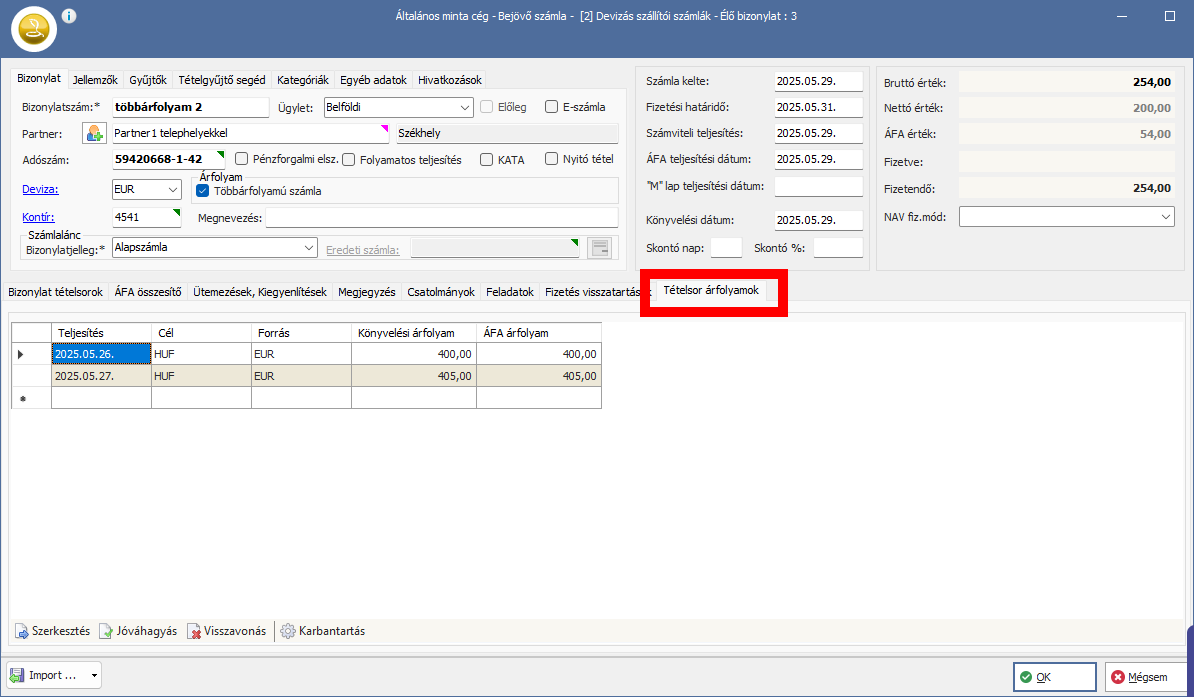Enable the E-számla checkbox
This screenshot has height=697, width=1194.
(x=552, y=107)
